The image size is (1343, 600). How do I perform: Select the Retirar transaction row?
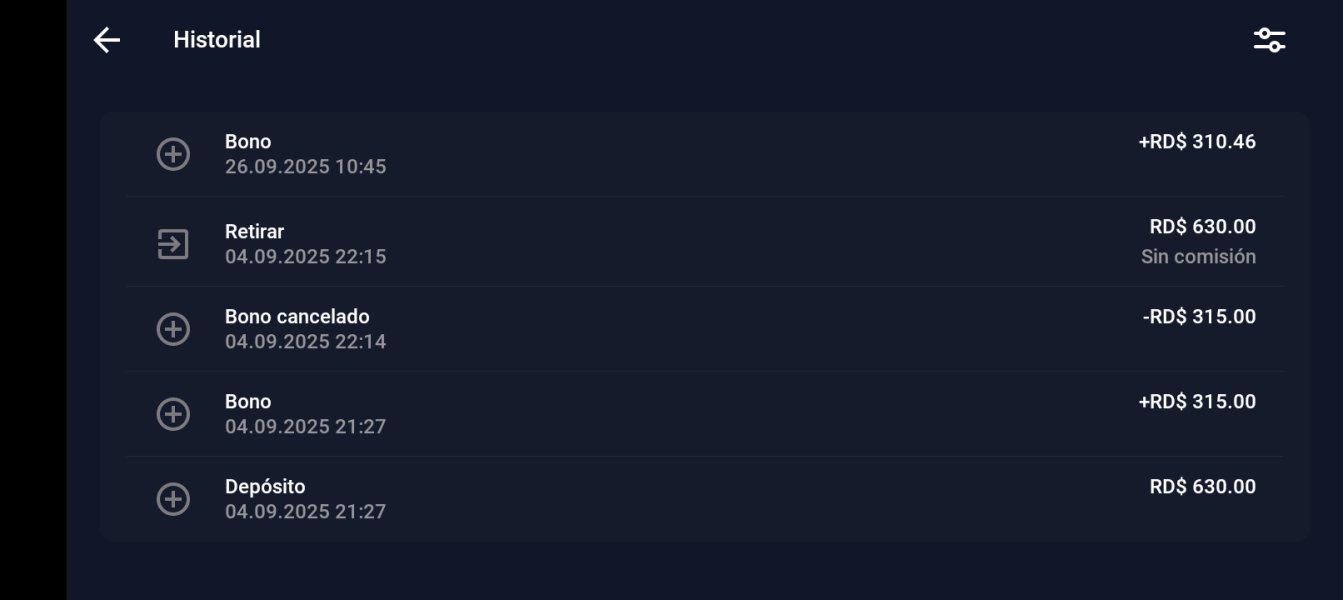coord(254,232)
